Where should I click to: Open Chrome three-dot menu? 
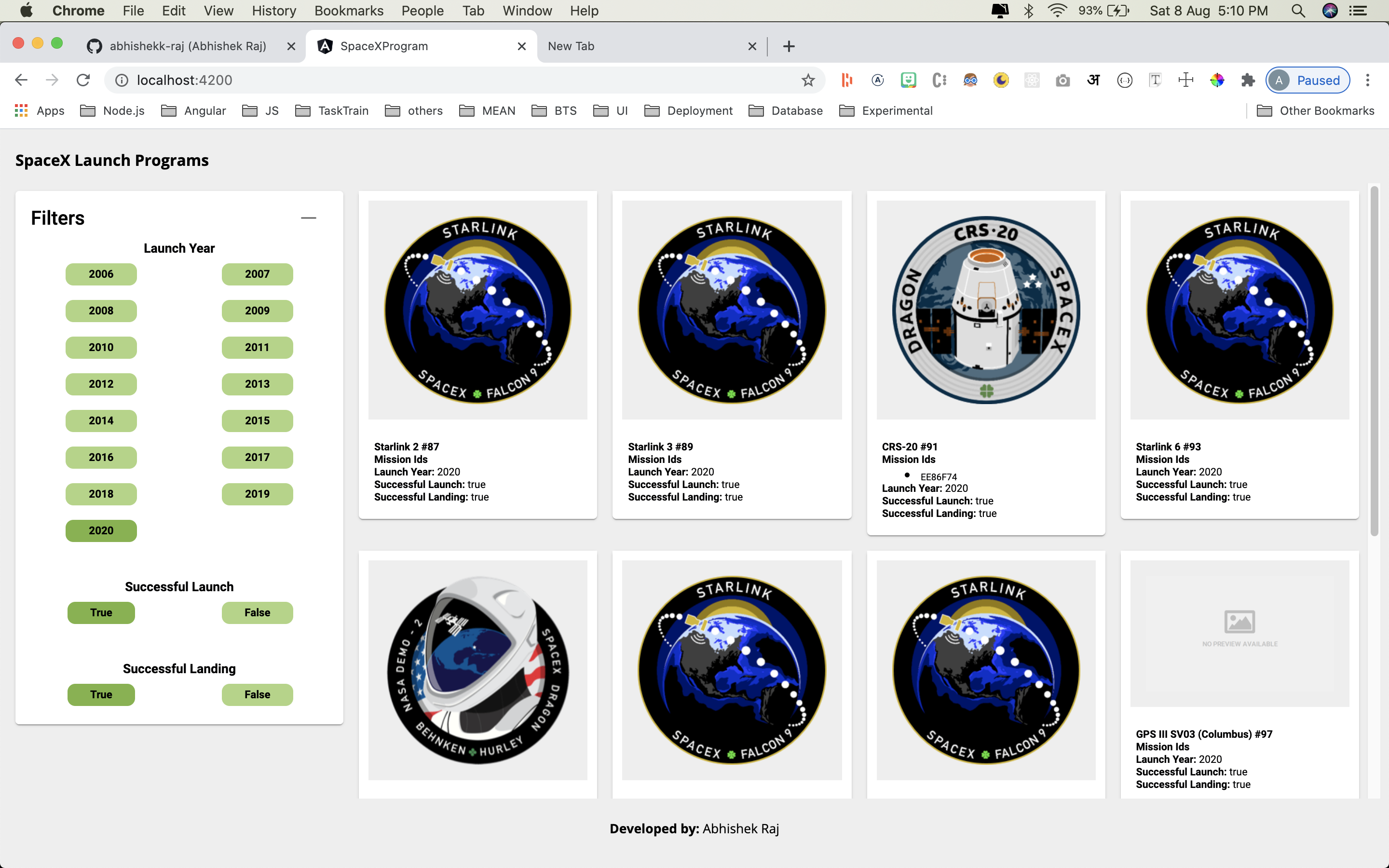(x=1368, y=81)
